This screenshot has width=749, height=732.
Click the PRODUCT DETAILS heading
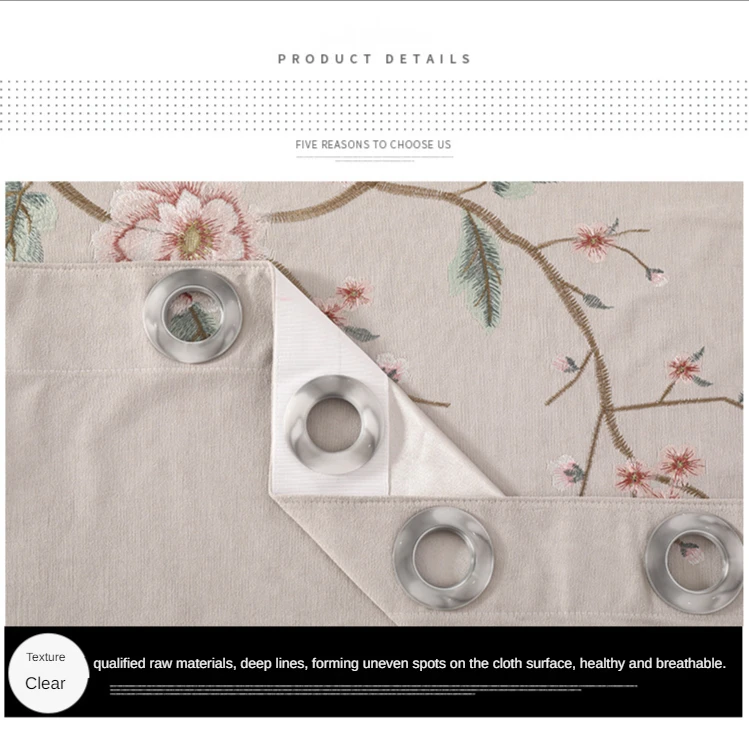click(374, 59)
